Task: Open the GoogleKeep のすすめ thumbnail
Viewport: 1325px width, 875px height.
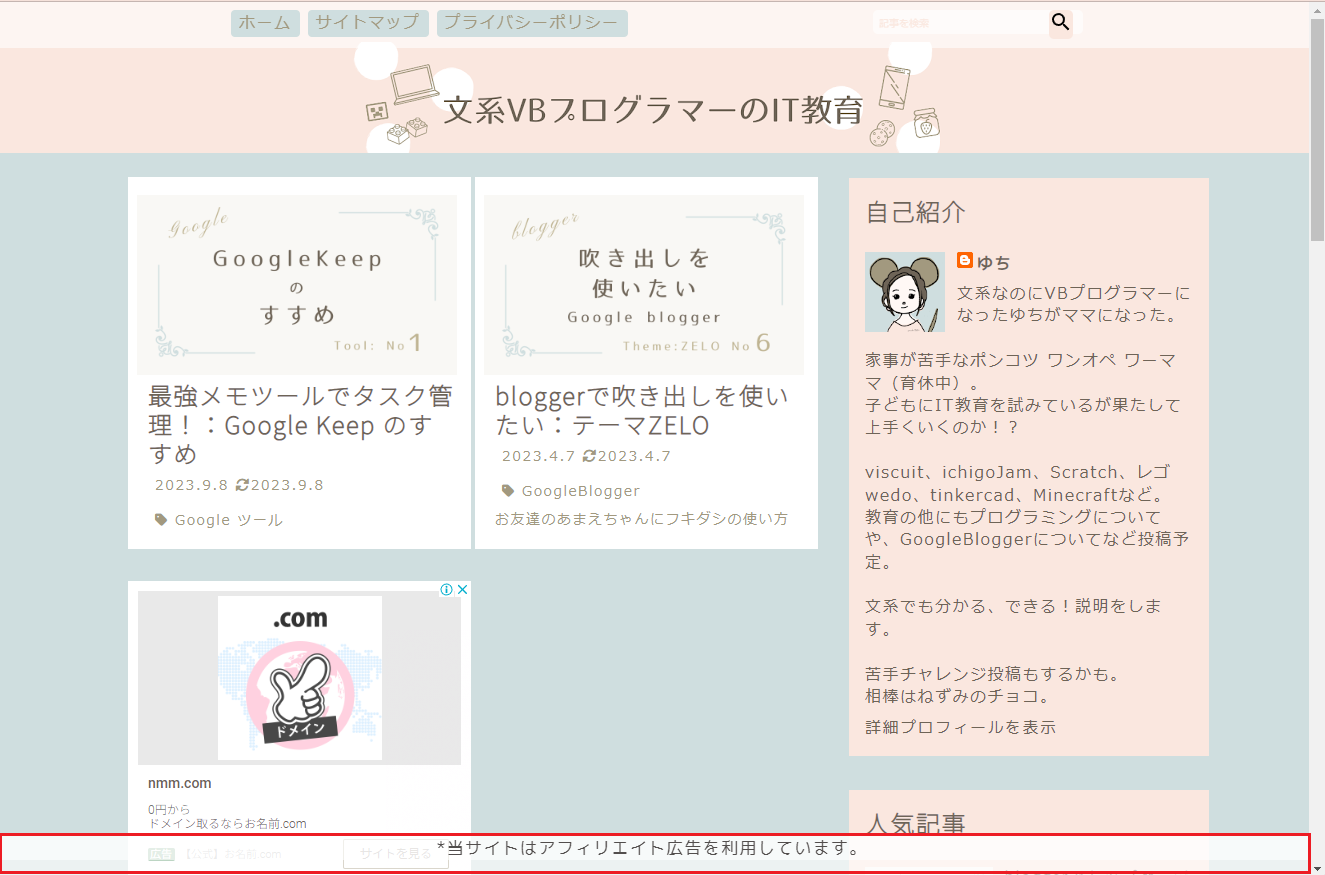Action: click(x=297, y=285)
